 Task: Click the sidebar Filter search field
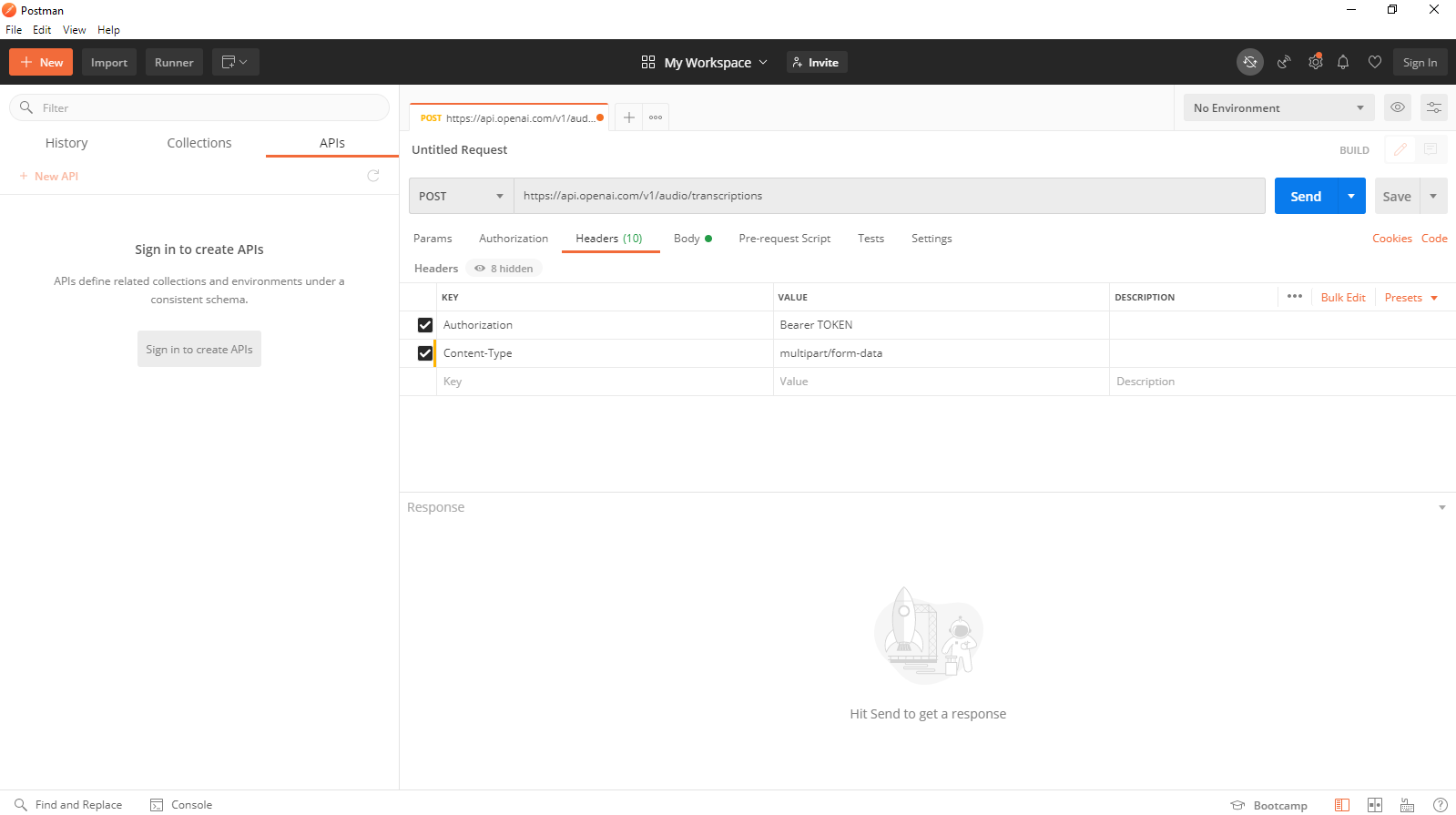click(199, 107)
